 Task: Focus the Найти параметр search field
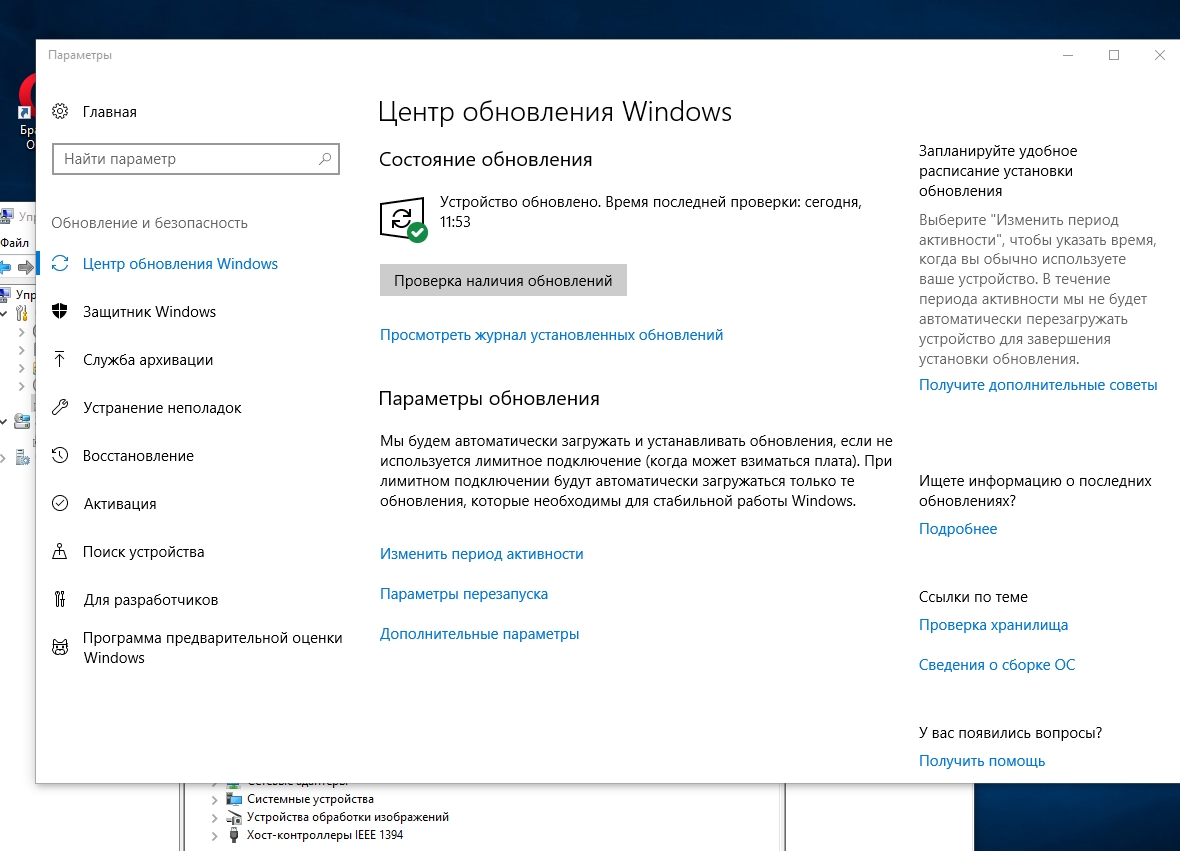click(196, 159)
